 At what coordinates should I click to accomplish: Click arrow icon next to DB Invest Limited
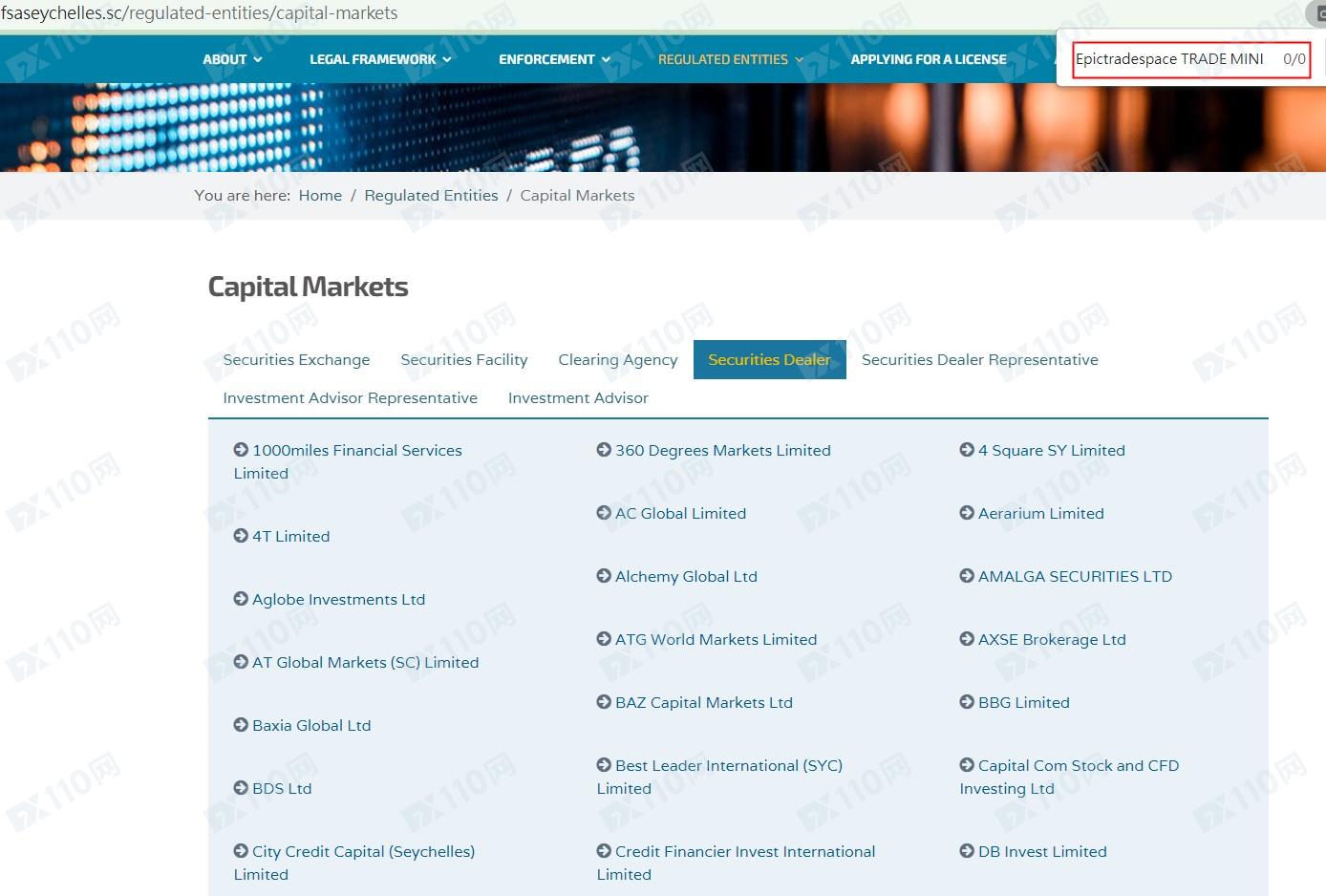click(967, 851)
